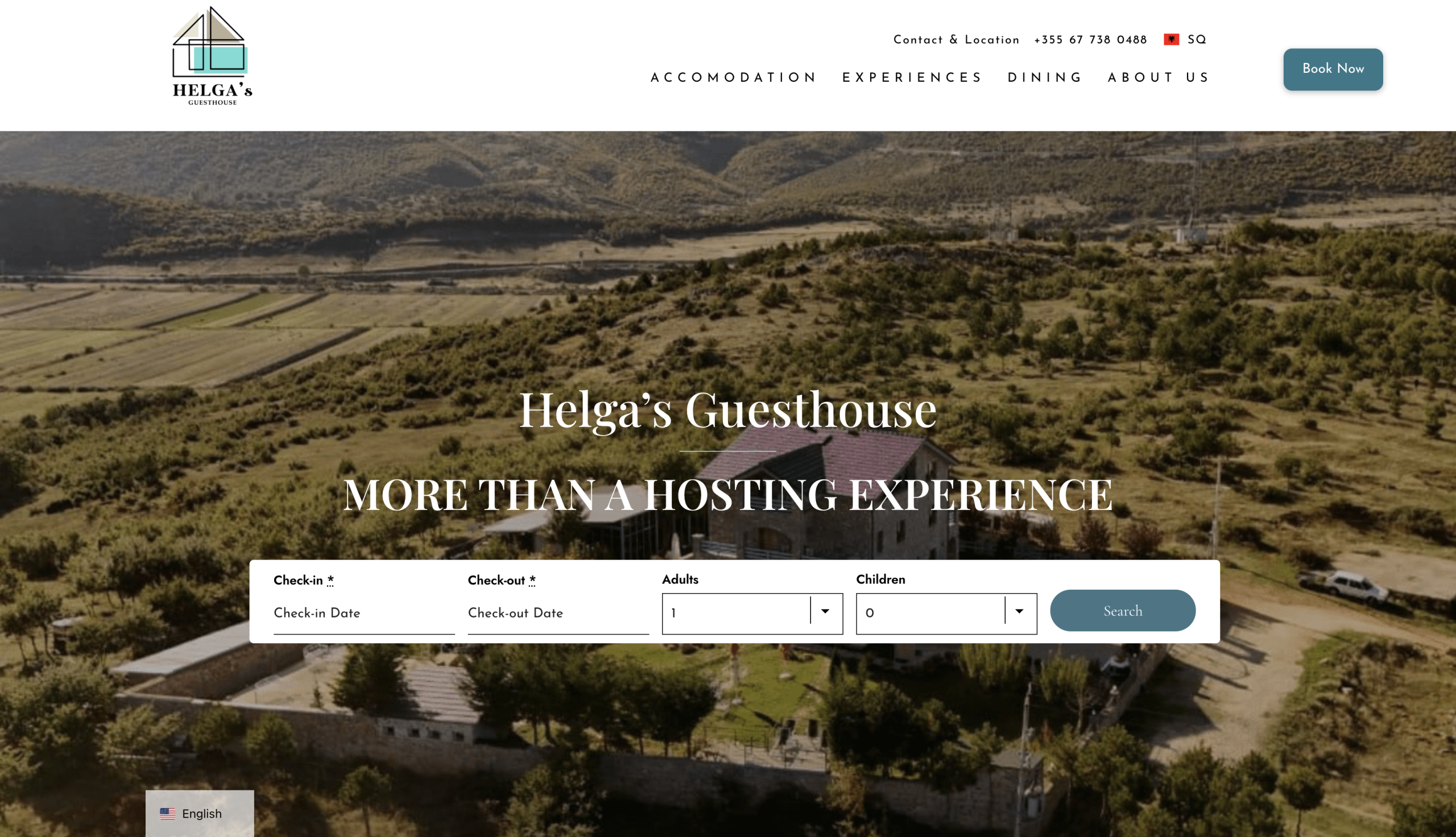Click the US flag in language switcher
Viewport: 1456px width, 837px height.
tap(168, 814)
